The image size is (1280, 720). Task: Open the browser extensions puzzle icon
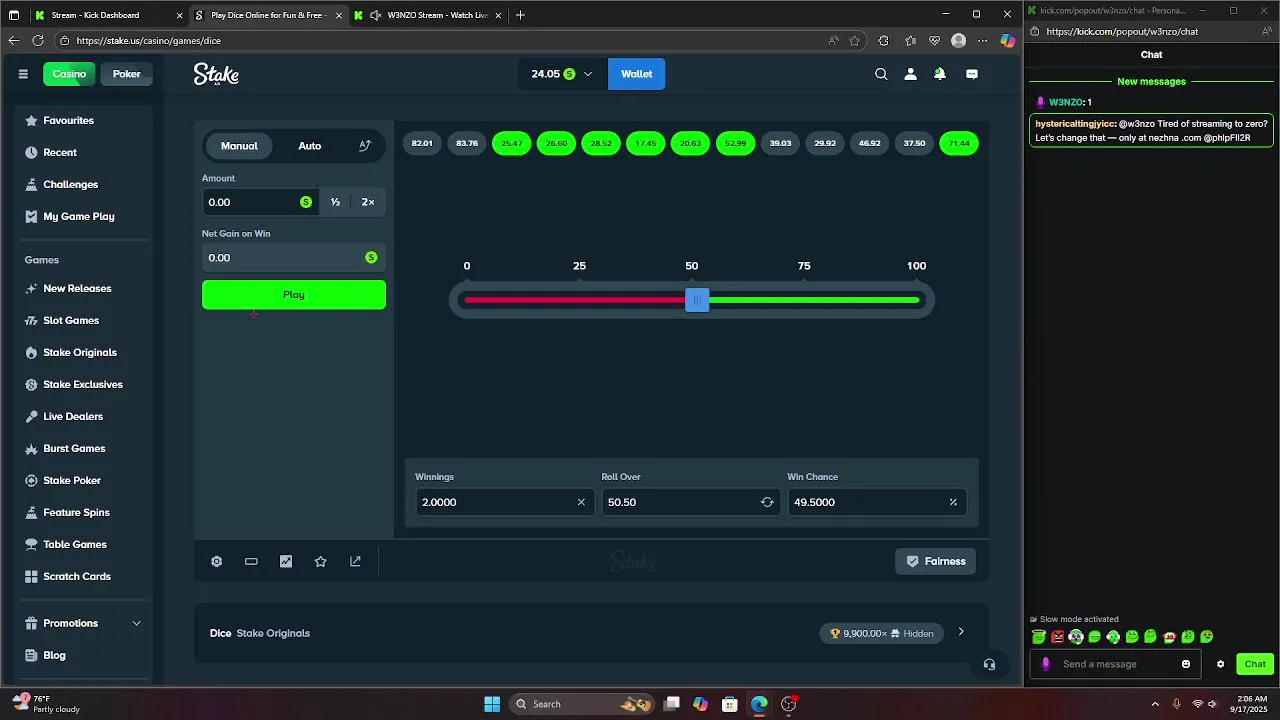point(883,41)
